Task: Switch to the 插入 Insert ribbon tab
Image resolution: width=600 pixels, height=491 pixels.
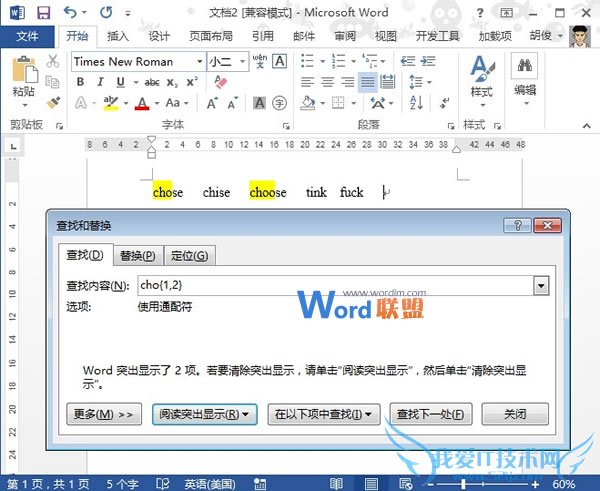Action: [x=118, y=36]
